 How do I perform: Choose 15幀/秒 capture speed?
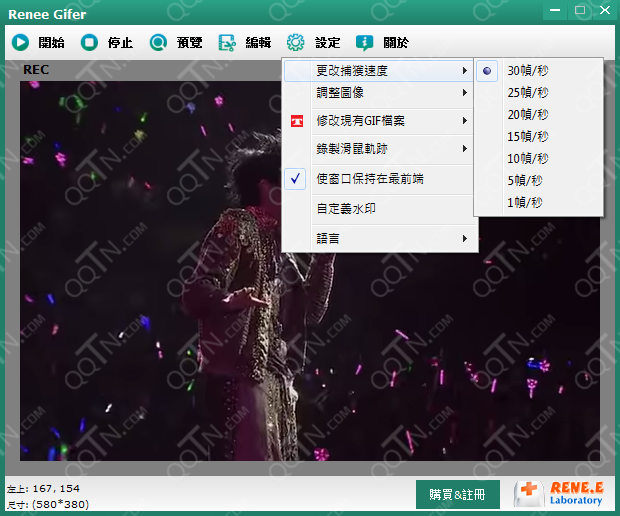[526, 137]
